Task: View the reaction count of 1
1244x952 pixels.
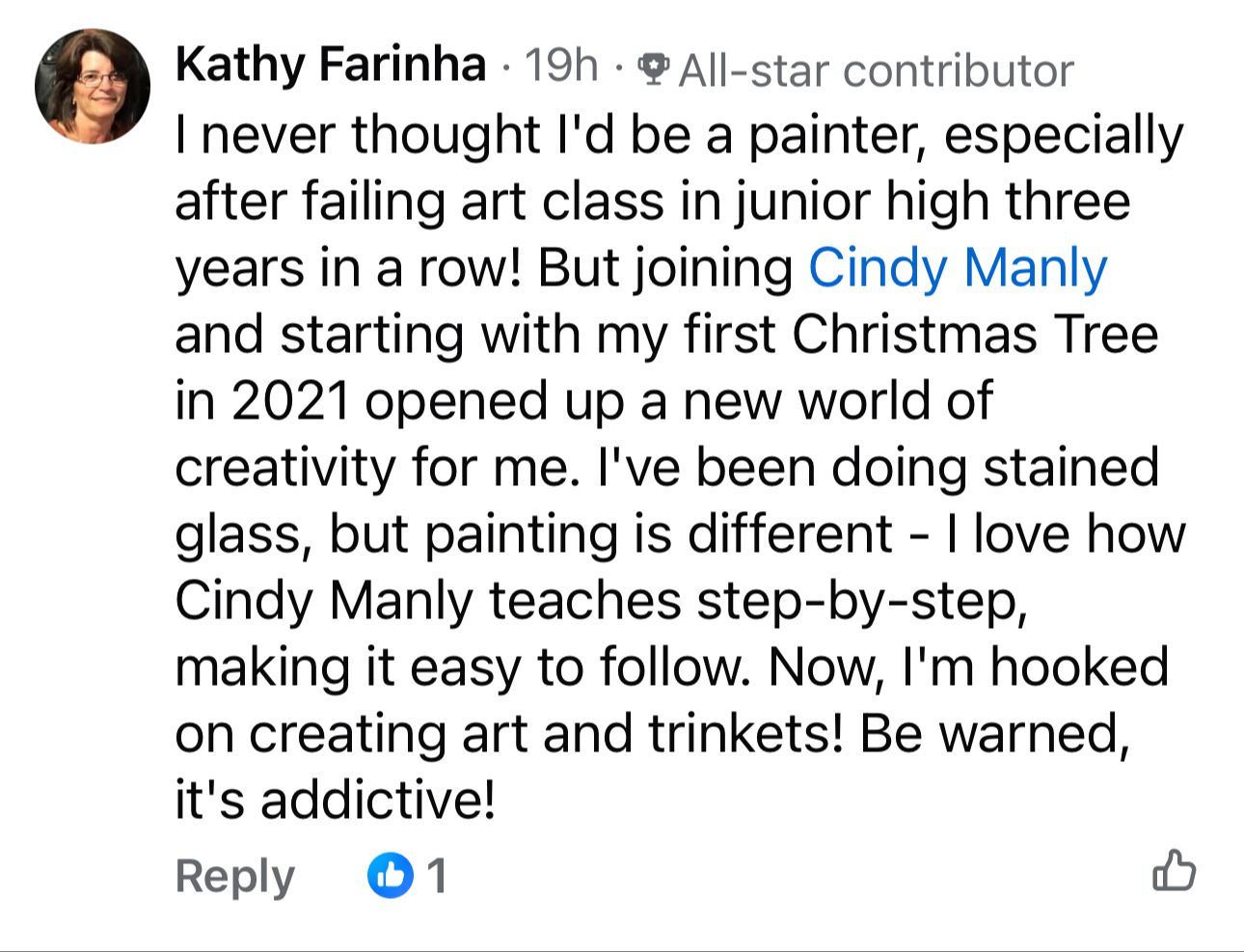Action: point(437,876)
